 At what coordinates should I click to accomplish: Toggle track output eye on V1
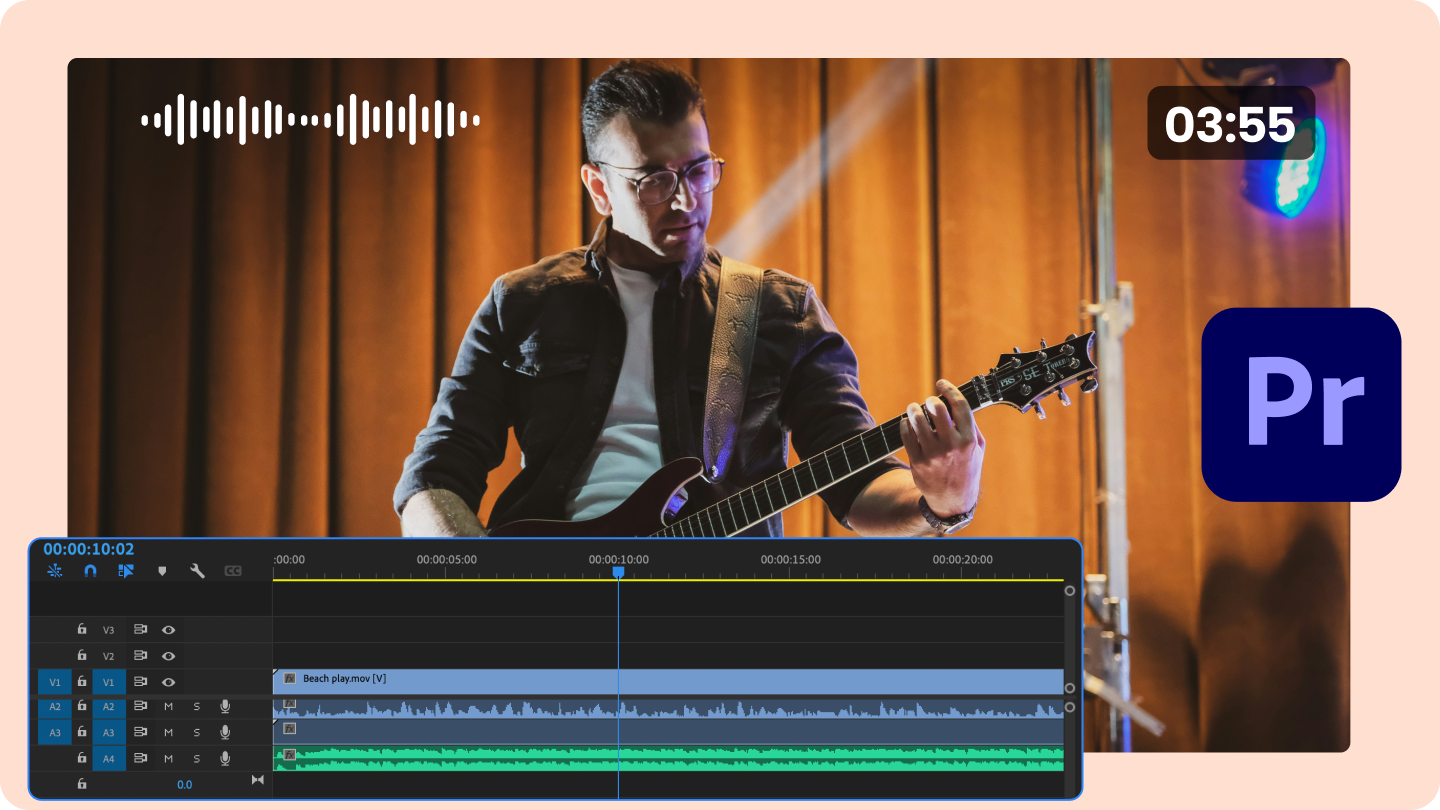(168, 681)
